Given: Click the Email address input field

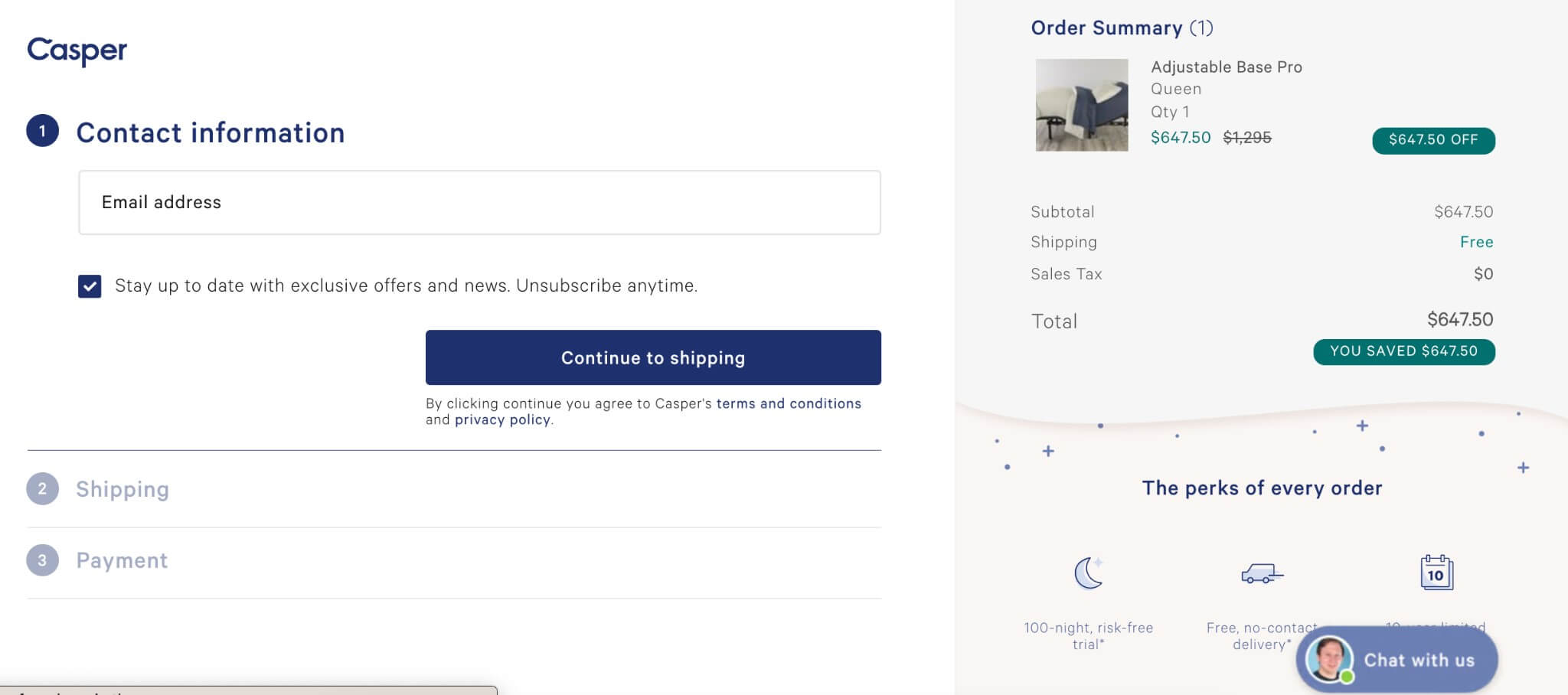Looking at the screenshot, I should tap(479, 202).
